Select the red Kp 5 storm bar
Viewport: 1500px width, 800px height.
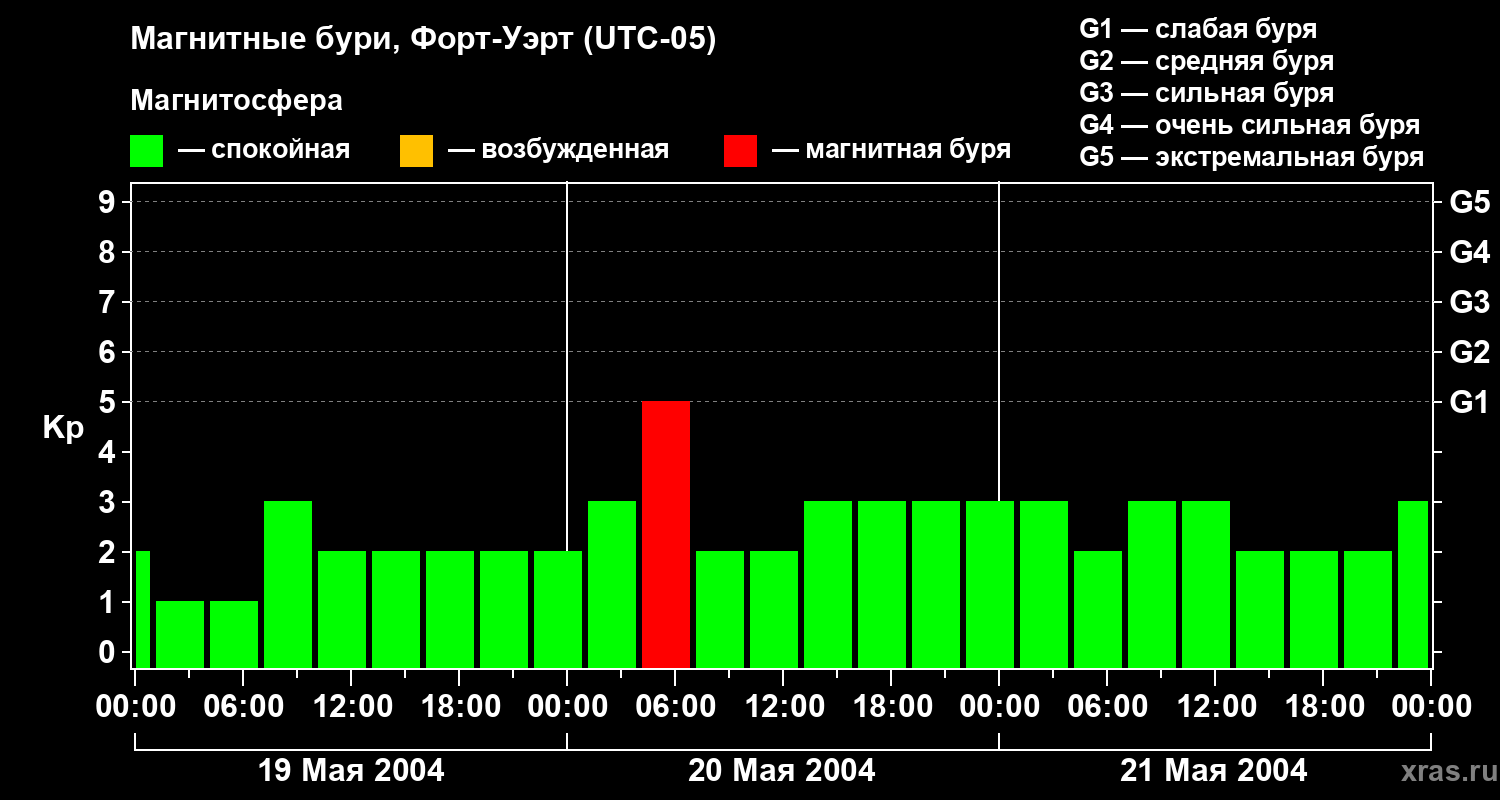tap(666, 534)
